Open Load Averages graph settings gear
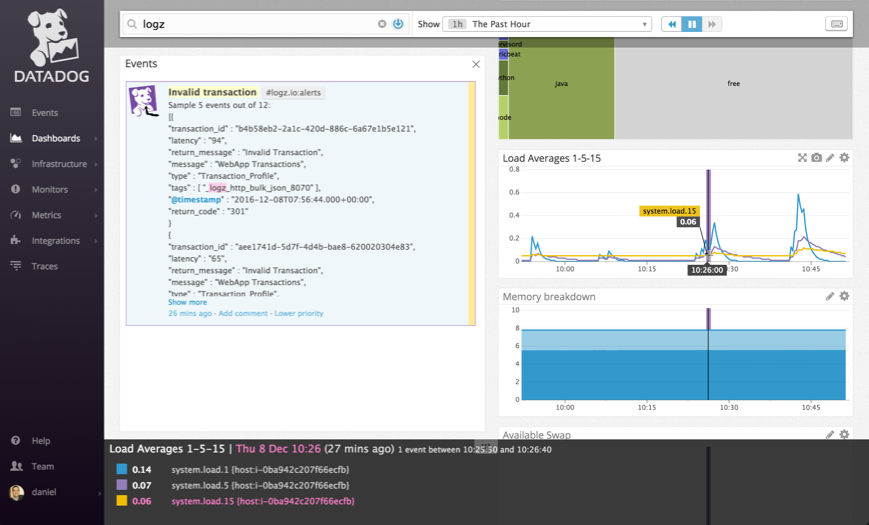This screenshot has height=525, width=869. [844, 157]
